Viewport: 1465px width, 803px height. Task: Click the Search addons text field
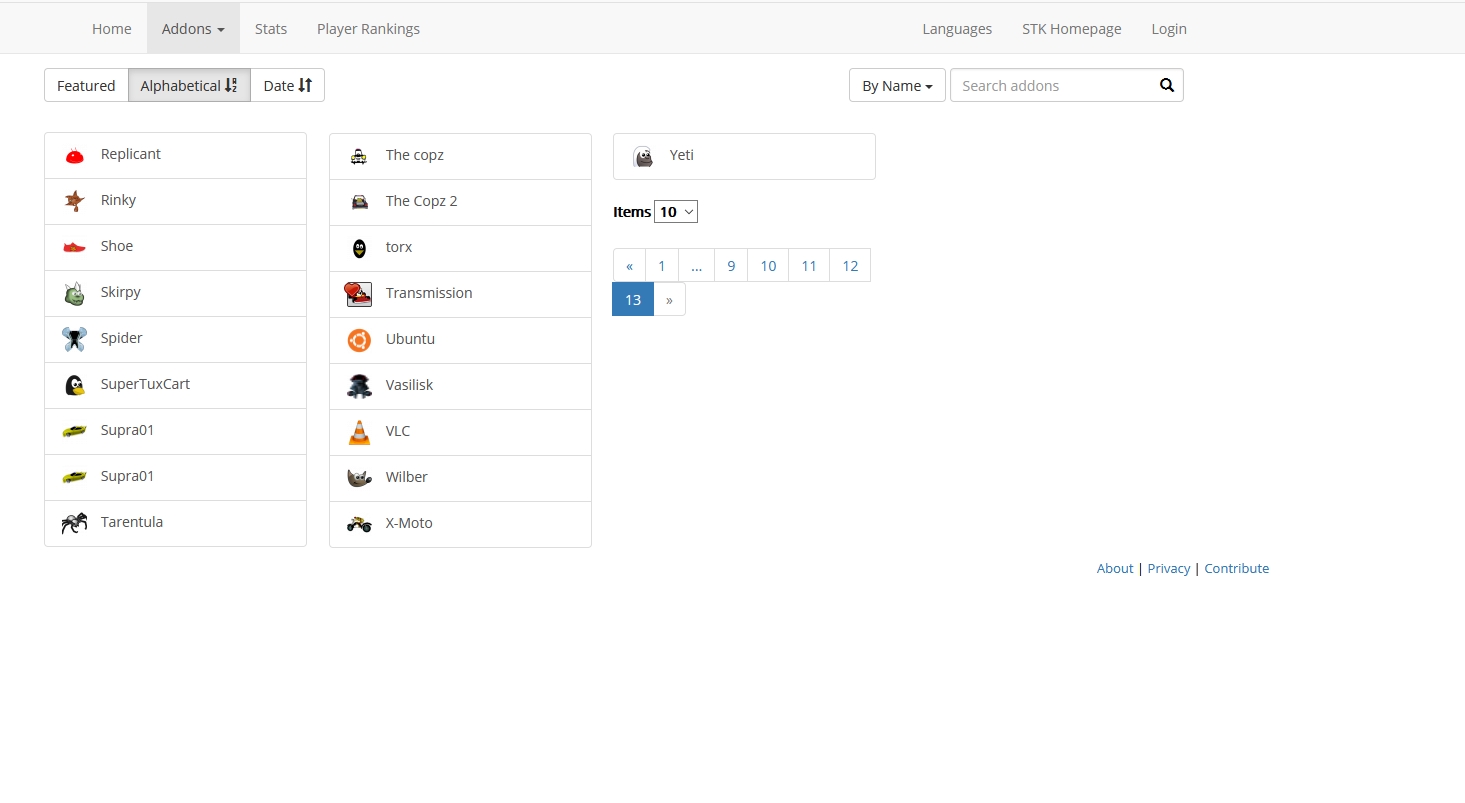pyautogui.click(x=1050, y=85)
